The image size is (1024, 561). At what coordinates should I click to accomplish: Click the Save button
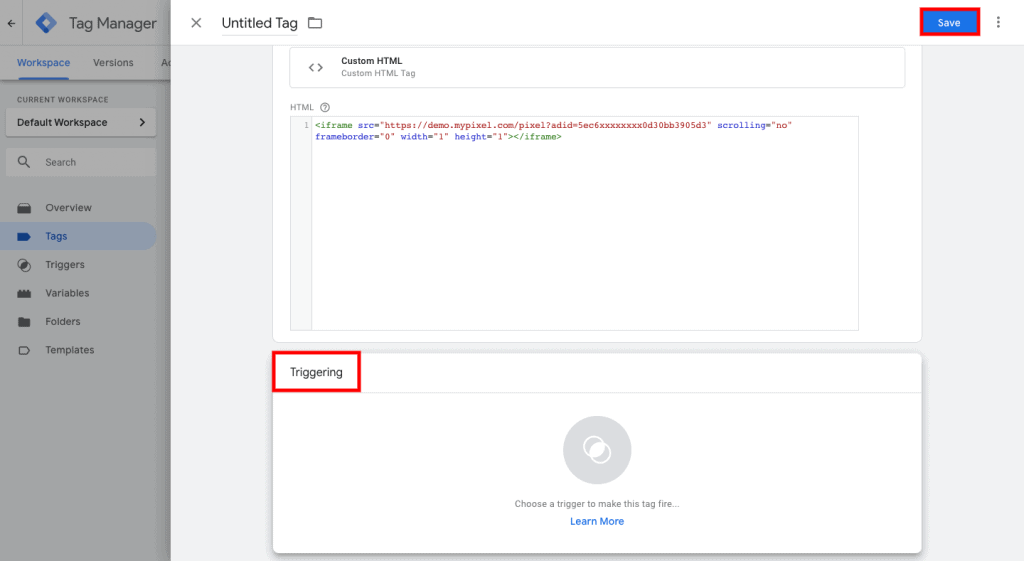coord(948,22)
